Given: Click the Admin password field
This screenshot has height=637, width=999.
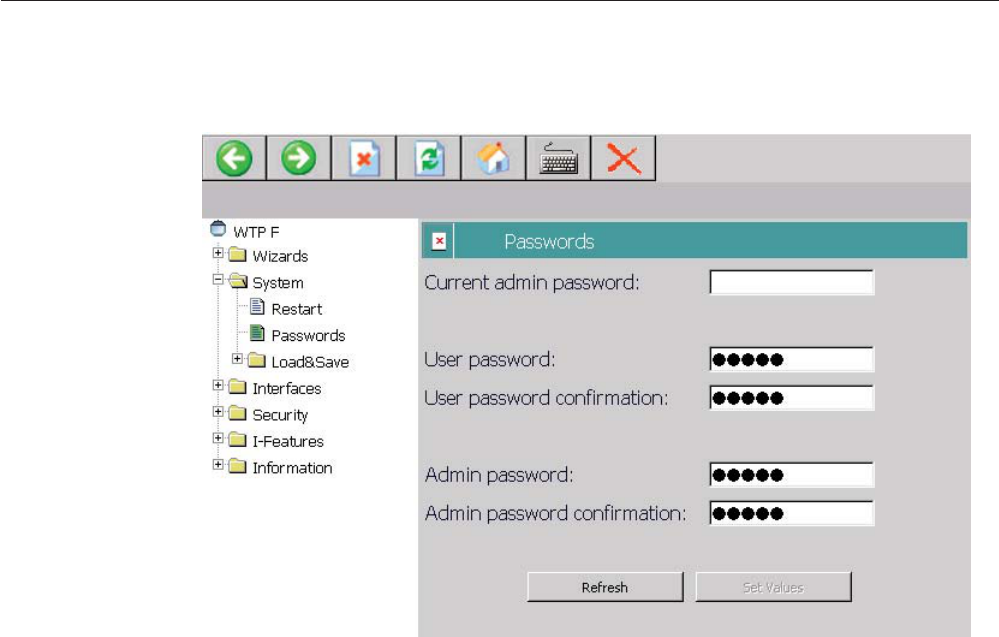Looking at the screenshot, I should (x=792, y=475).
